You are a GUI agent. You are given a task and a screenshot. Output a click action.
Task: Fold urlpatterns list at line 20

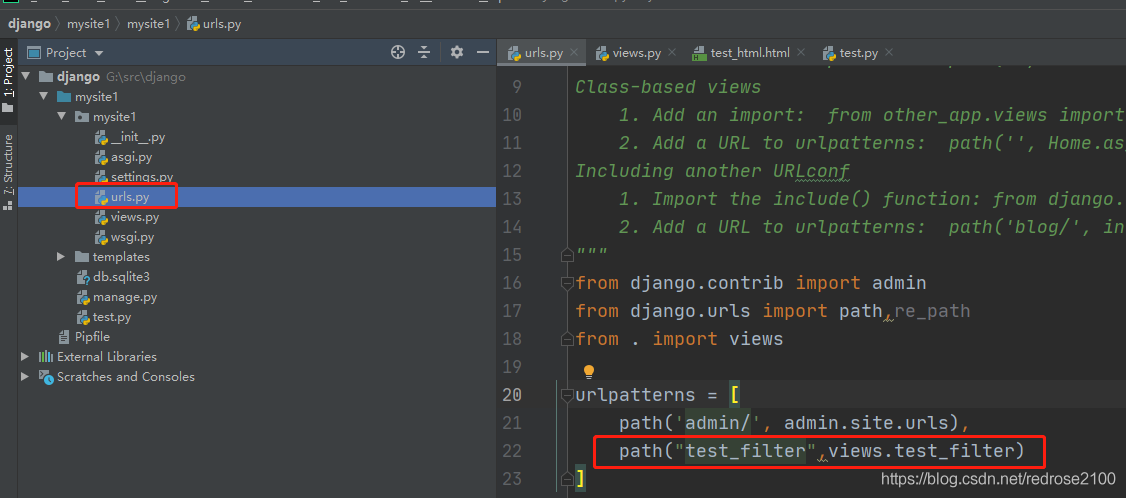pos(566,395)
